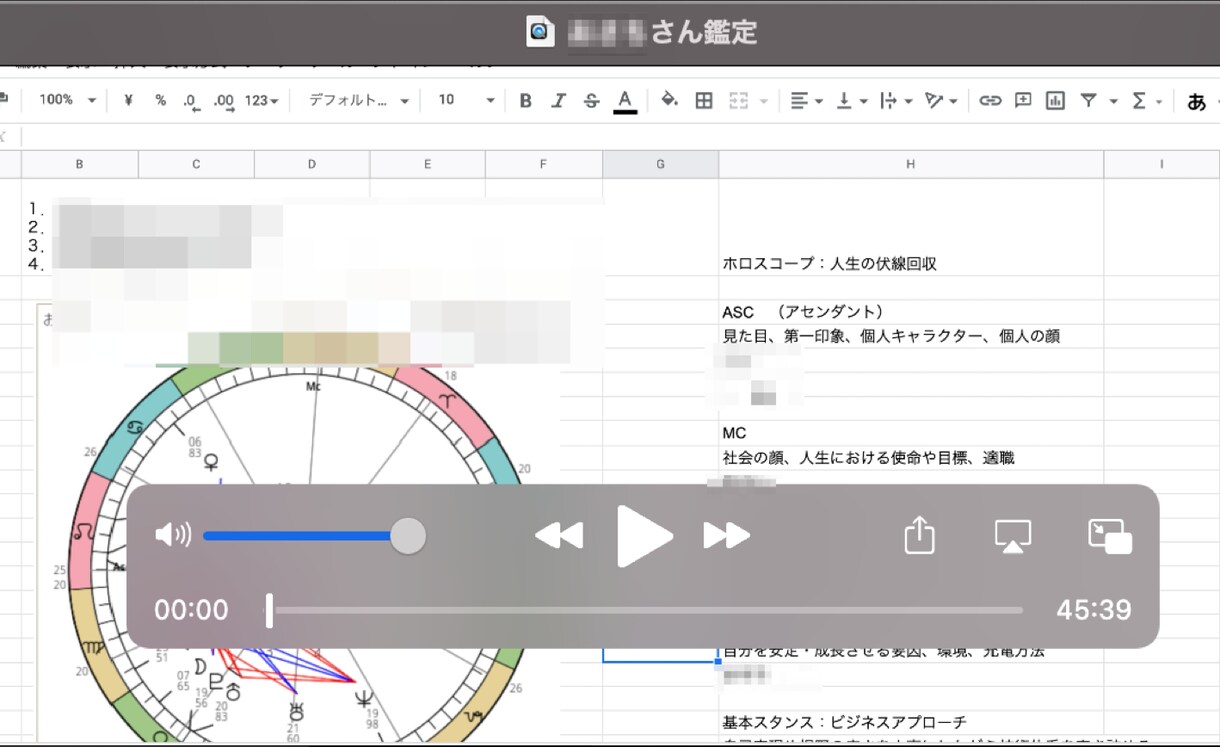Enable picture-in-picture mode
Viewport: 1220px width, 747px height.
tap(1110, 536)
